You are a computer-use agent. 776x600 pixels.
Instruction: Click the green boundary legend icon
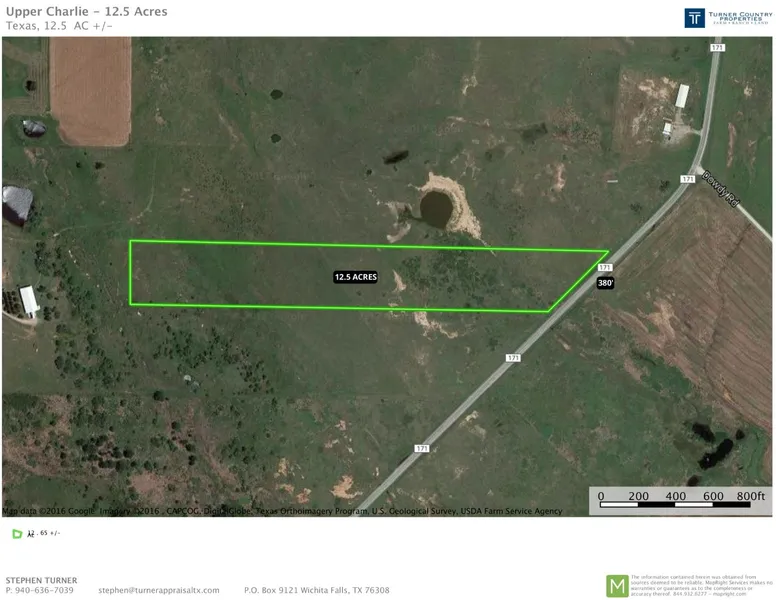click(16, 534)
